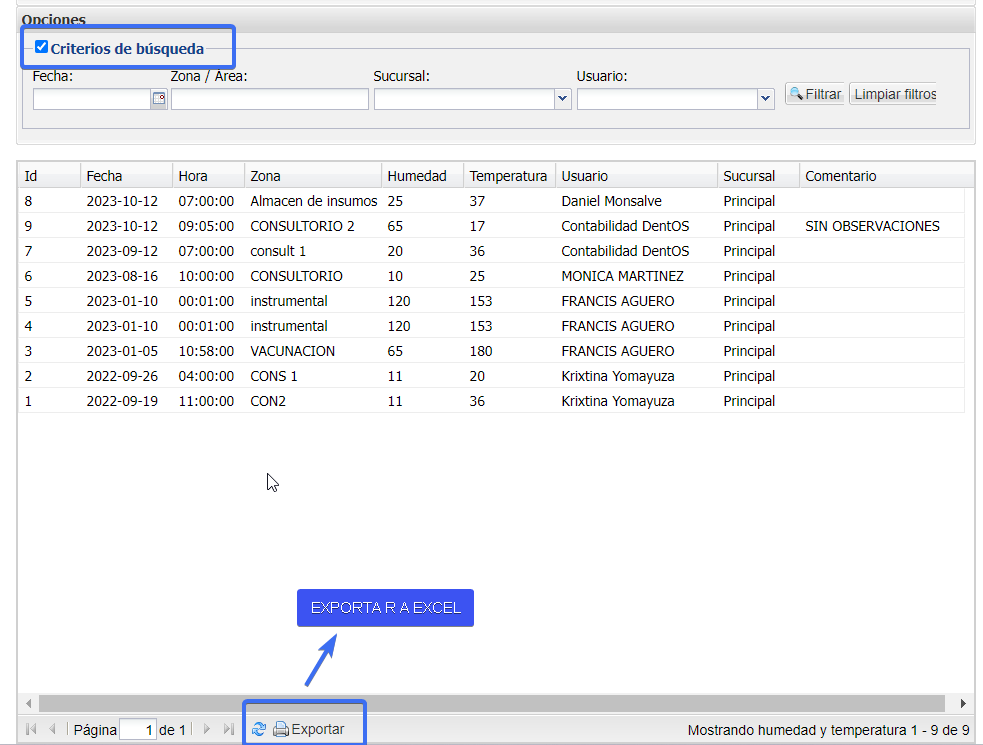983x745 pixels.
Task: Go to previous page arrow icon
Action: tap(52, 730)
